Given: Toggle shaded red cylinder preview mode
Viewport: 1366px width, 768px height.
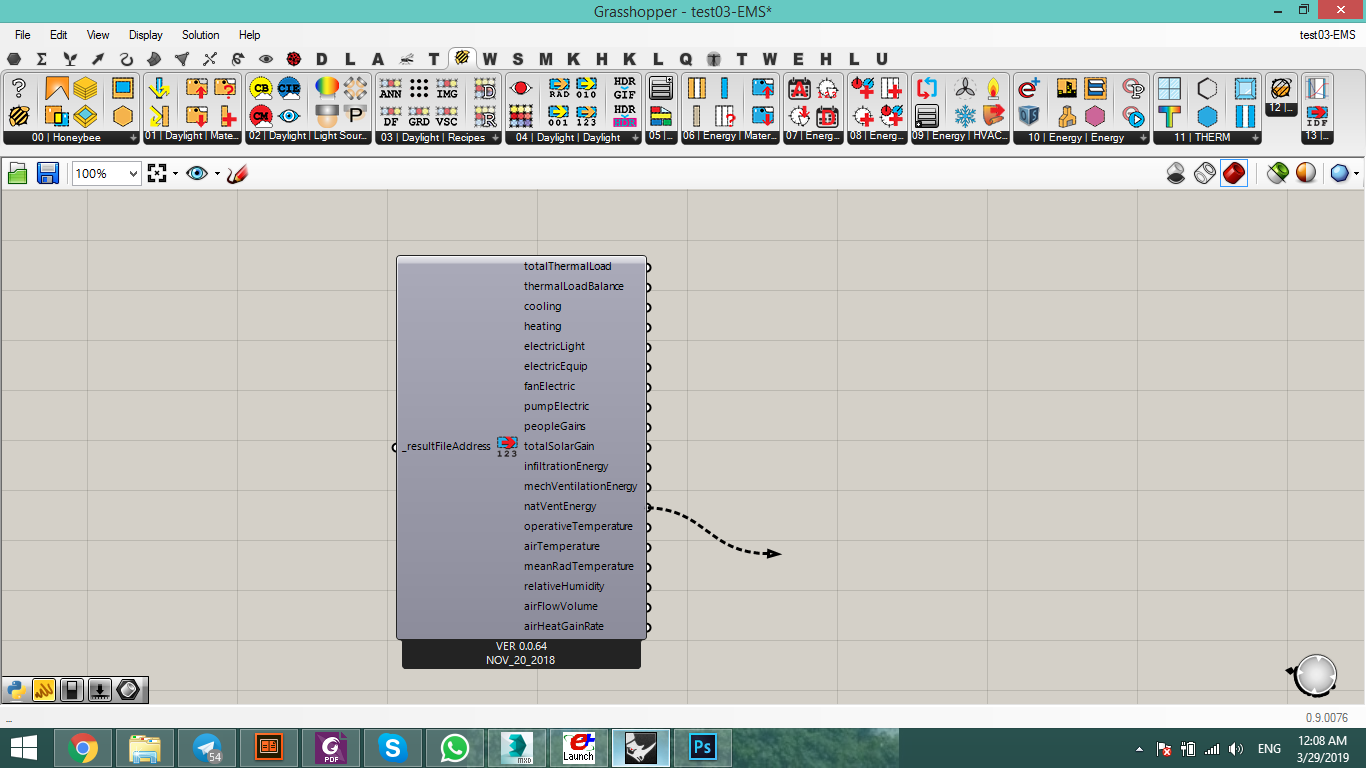Looking at the screenshot, I should coord(1234,173).
